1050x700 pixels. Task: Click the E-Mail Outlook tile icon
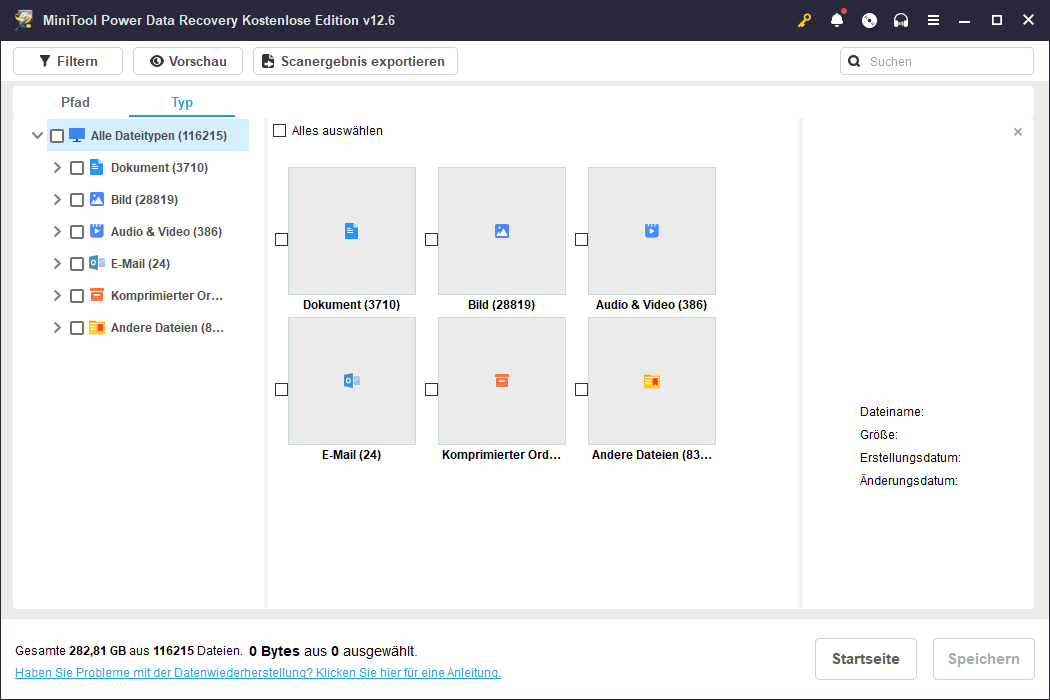(351, 381)
